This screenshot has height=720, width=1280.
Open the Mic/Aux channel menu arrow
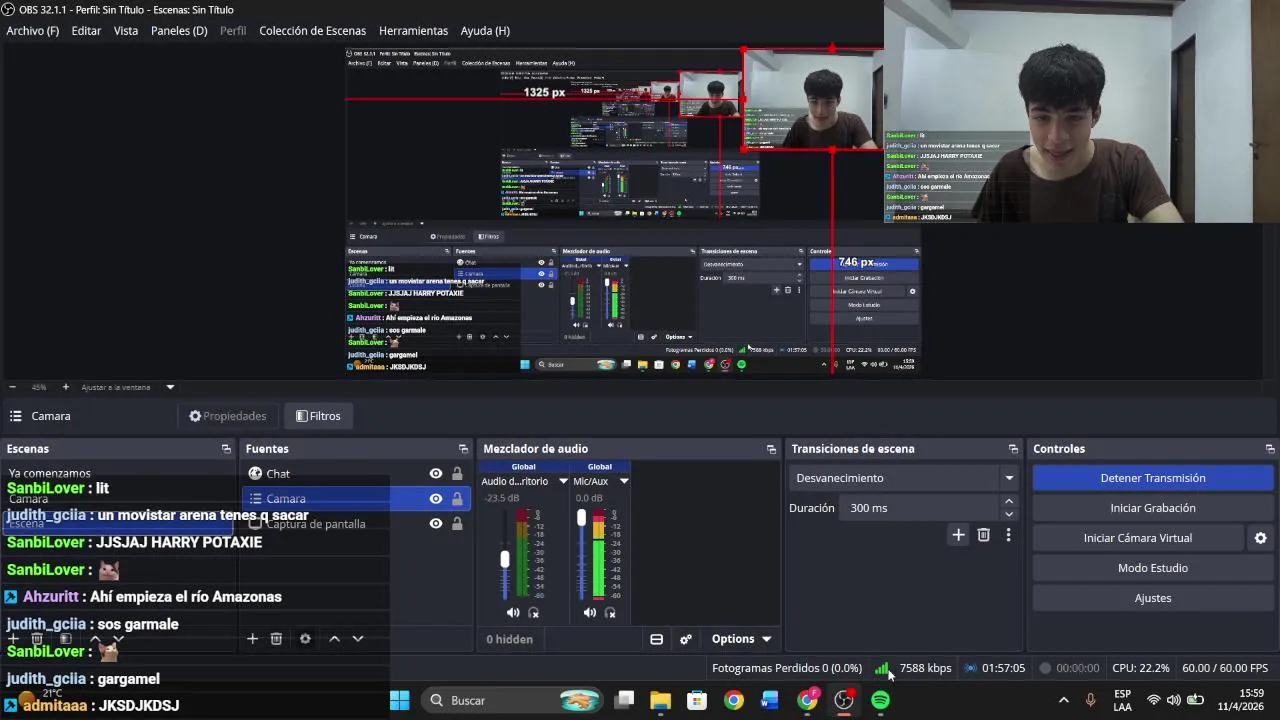(624, 482)
